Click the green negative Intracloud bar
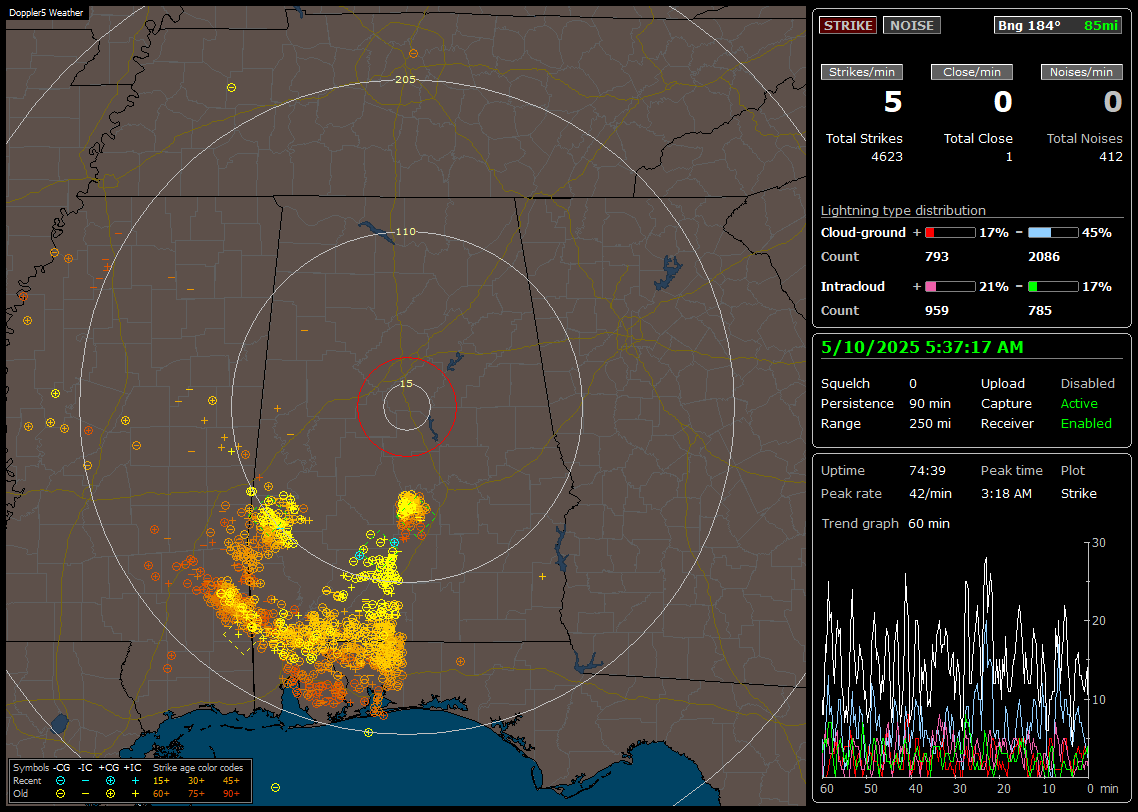Screen dimensions: 1138x812 coord(1053,287)
